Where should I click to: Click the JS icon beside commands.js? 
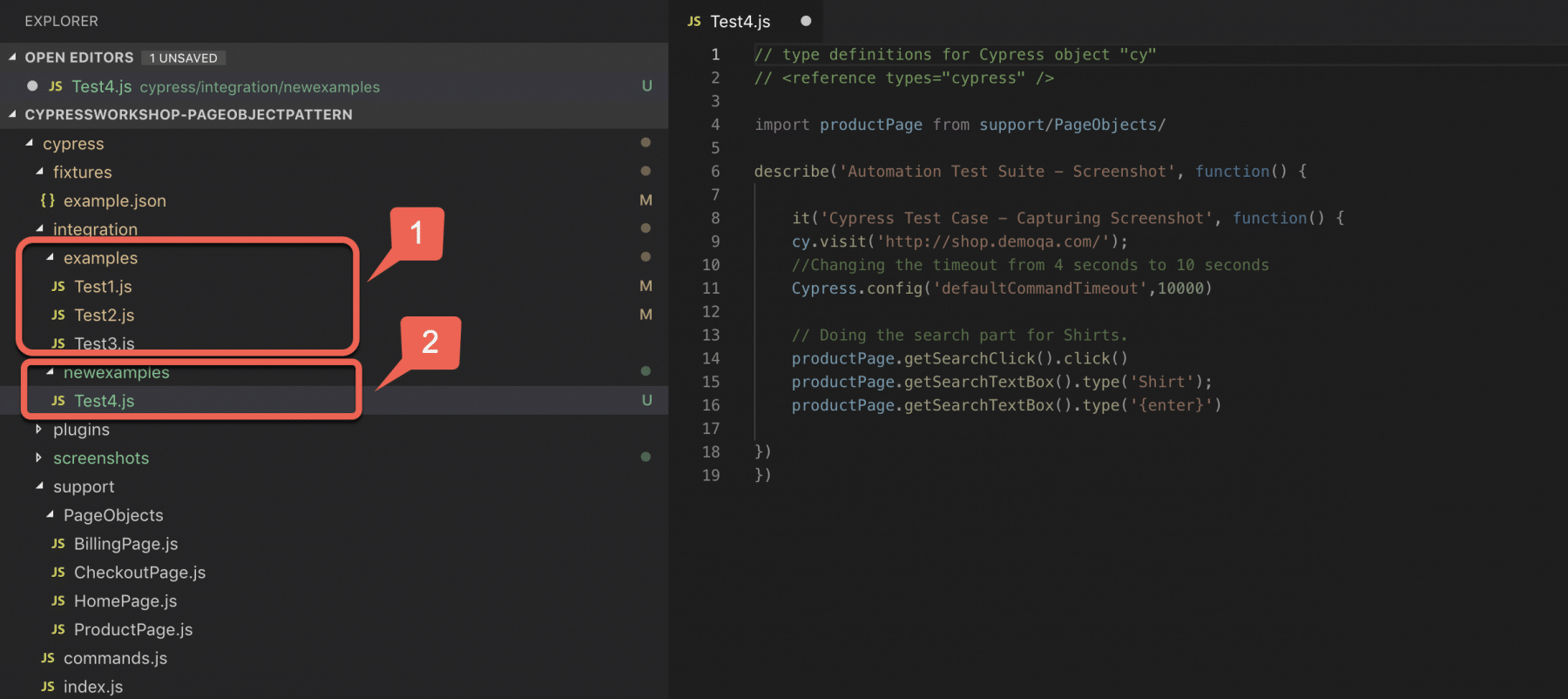(48, 658)
